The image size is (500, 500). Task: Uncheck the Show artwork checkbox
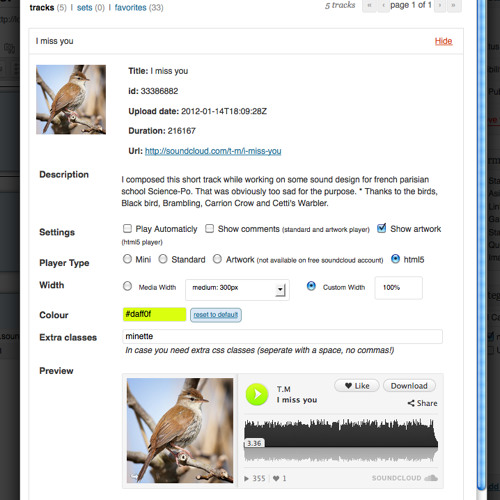click(x=382, y=228)
